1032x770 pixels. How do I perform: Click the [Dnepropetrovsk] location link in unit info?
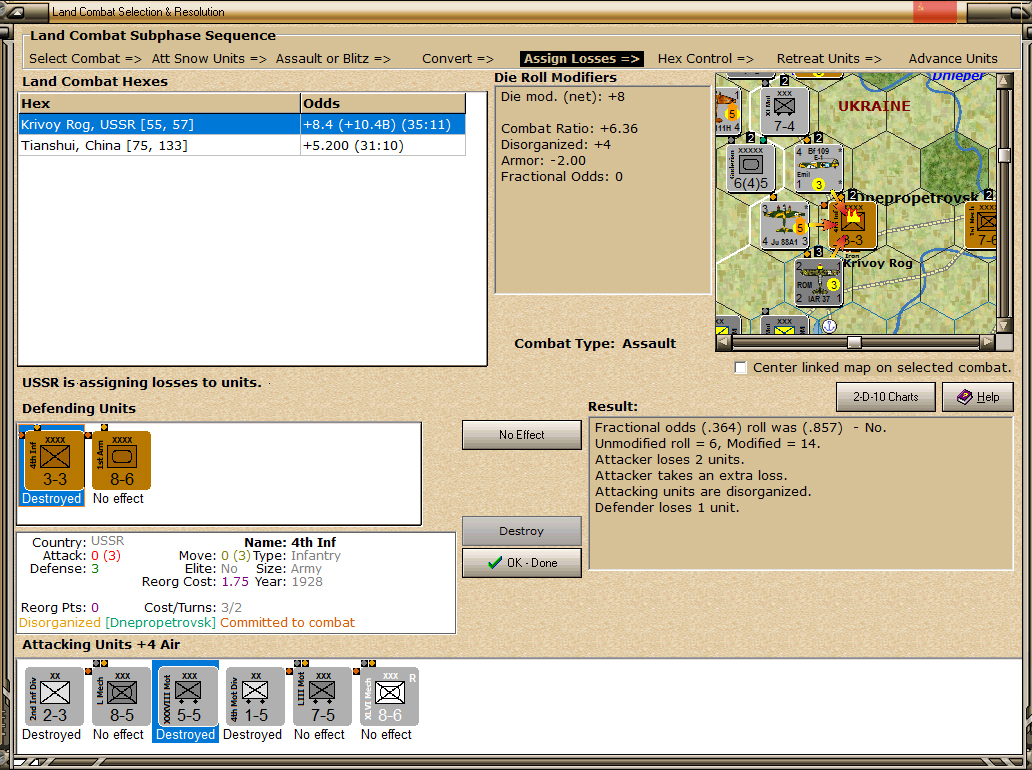coord(161,623)
